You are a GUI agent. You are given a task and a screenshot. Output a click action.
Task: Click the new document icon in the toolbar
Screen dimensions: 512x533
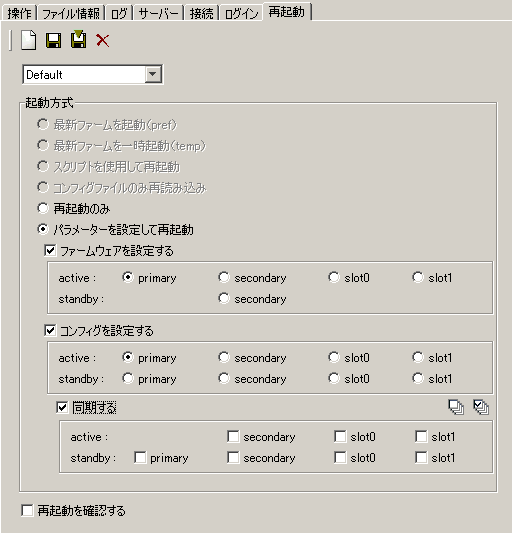(x=29, y=40)
